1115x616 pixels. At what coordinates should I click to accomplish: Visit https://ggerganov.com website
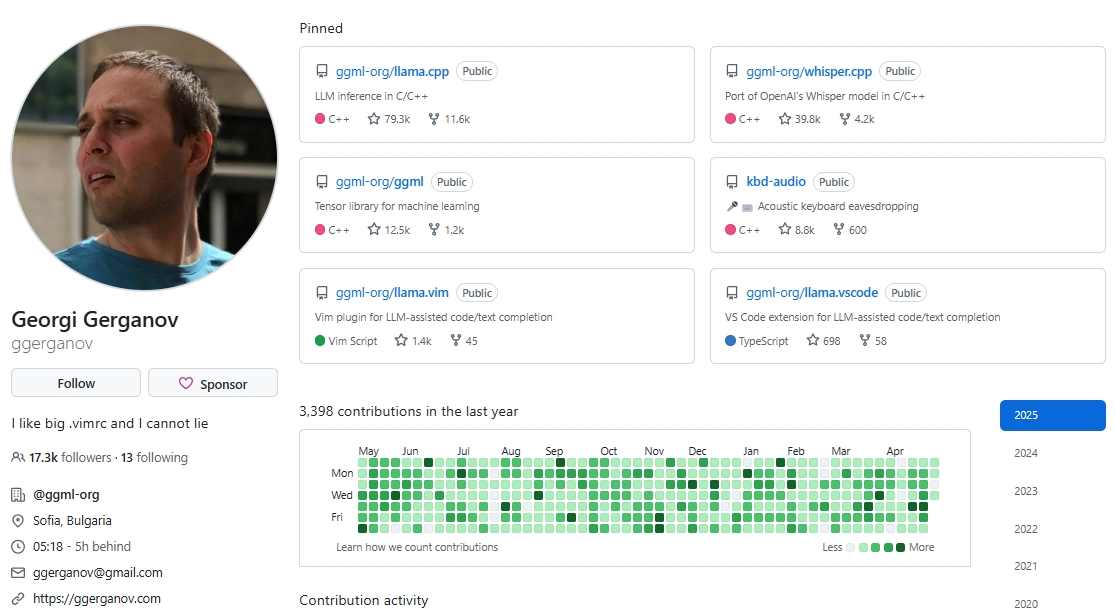[97, 599]
